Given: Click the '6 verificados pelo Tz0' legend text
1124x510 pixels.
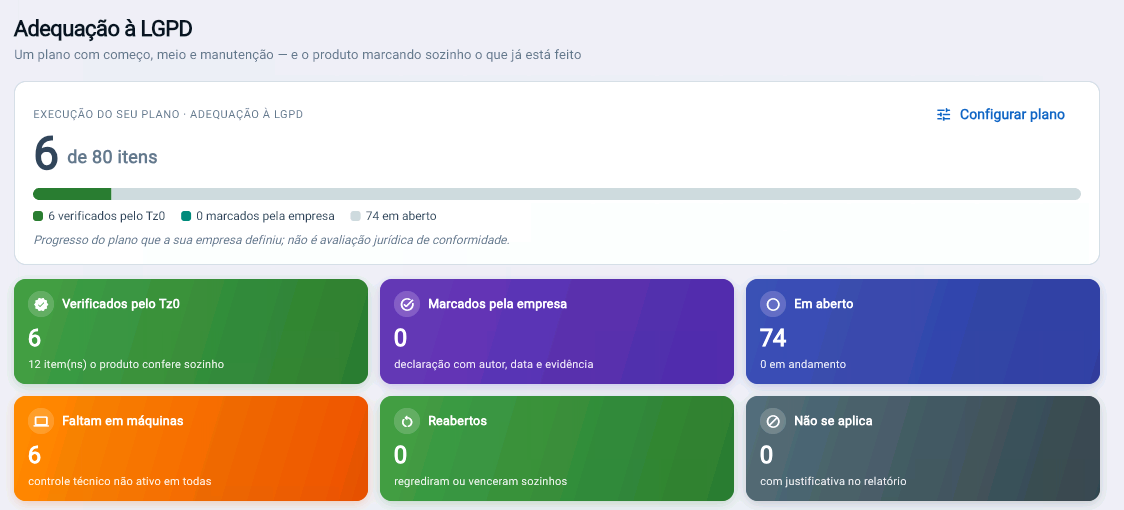Looking at the screenshot, I should coord(107,216).
